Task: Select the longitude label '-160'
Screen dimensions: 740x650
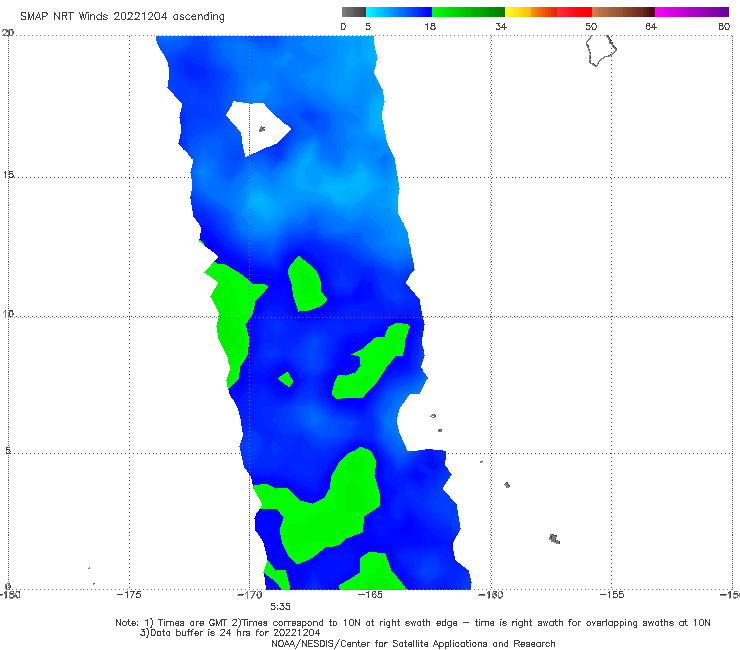Action: coord(491,595)
